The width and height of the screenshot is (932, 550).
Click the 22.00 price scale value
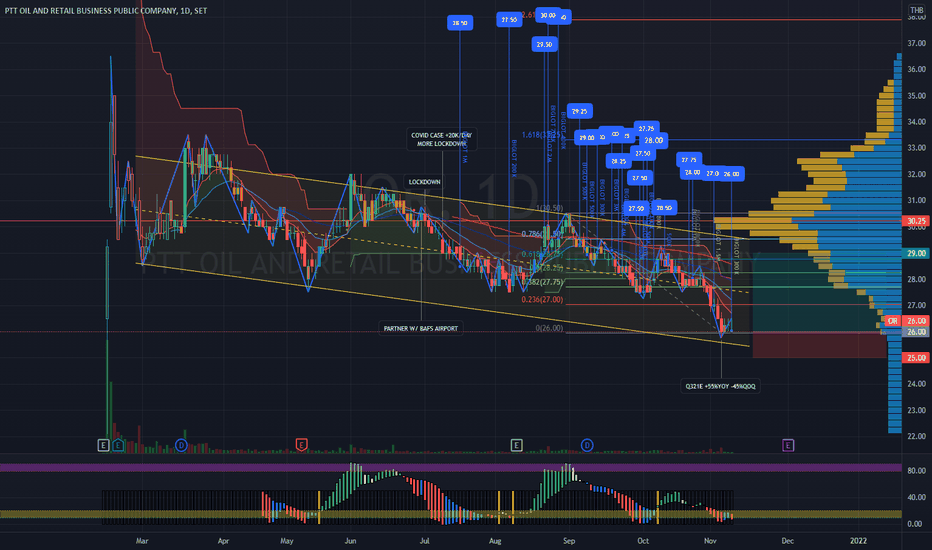point(917,436)
